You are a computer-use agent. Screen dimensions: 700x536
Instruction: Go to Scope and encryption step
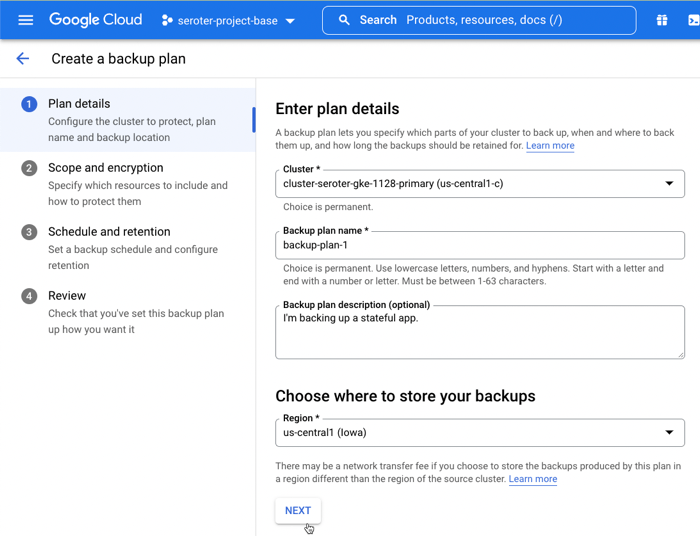point(105,168)
